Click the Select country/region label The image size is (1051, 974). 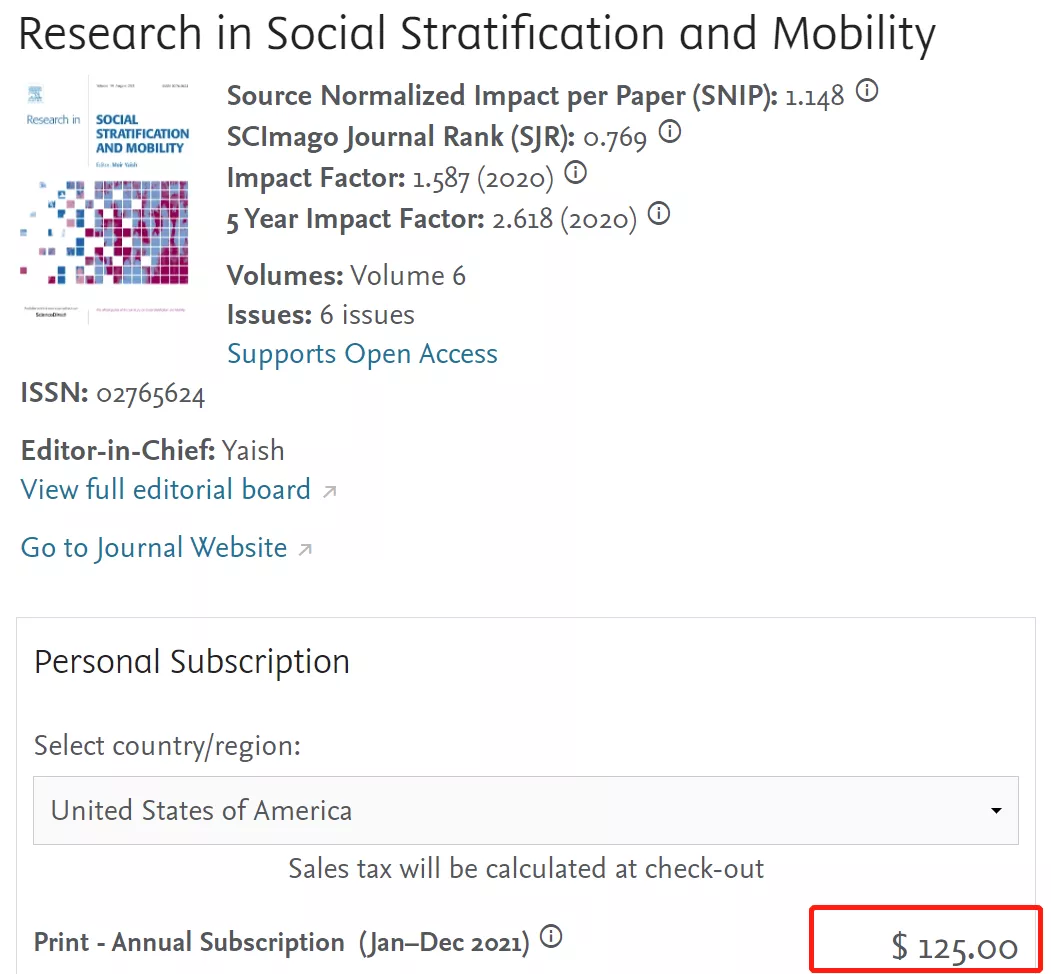tap(167, 746)
